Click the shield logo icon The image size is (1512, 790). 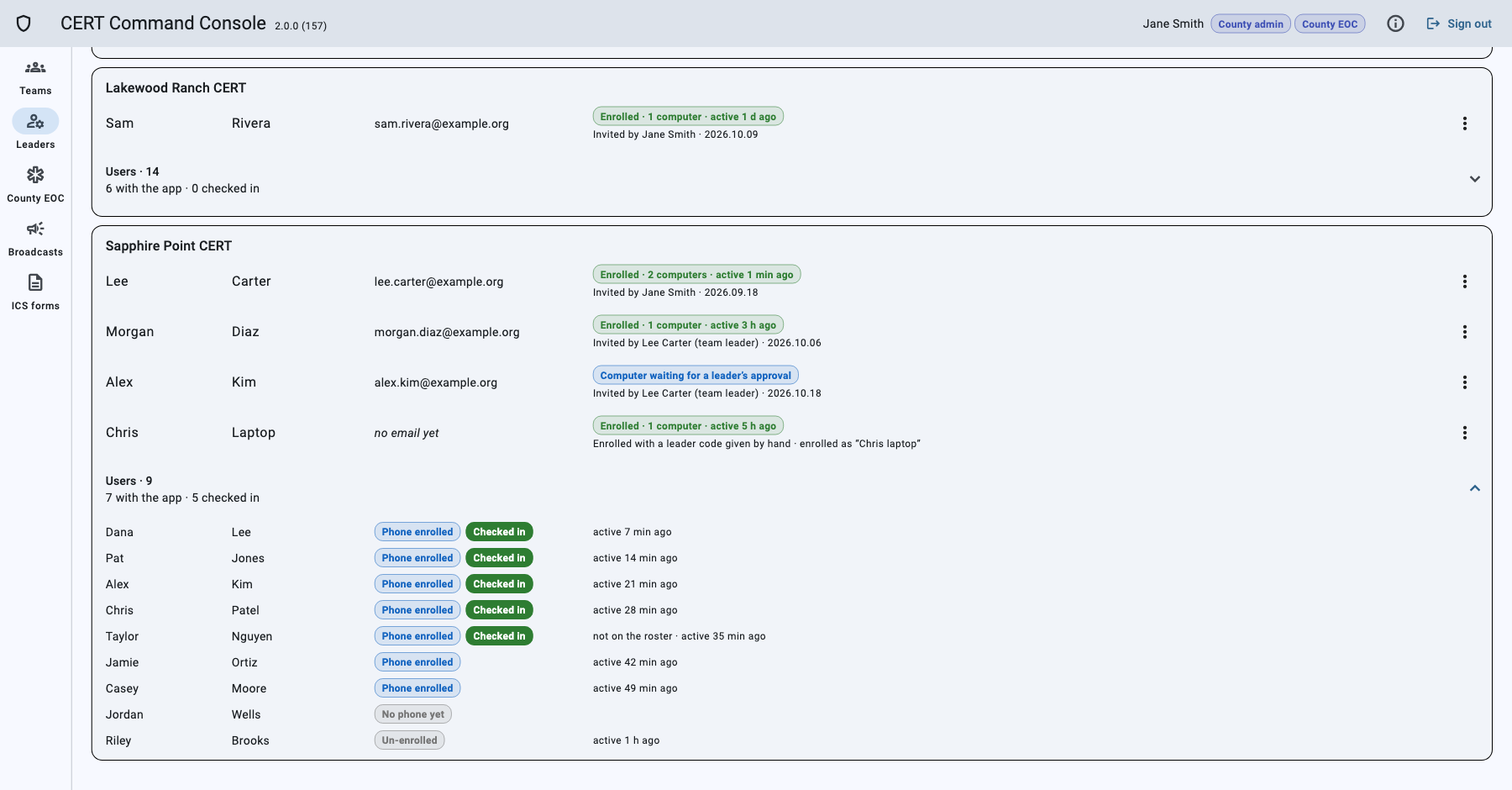[24, 24]
